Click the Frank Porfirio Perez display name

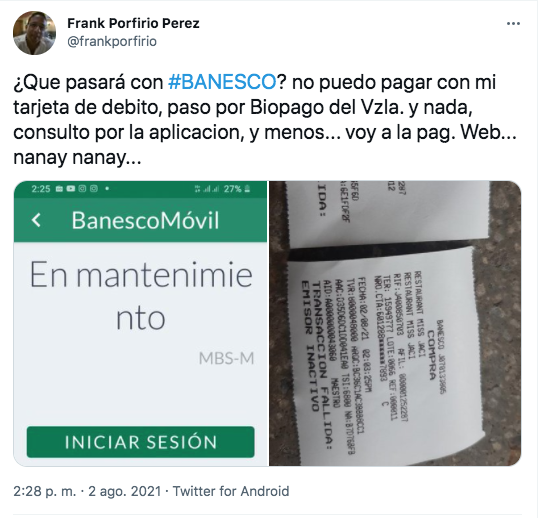[x=133, y=23]
